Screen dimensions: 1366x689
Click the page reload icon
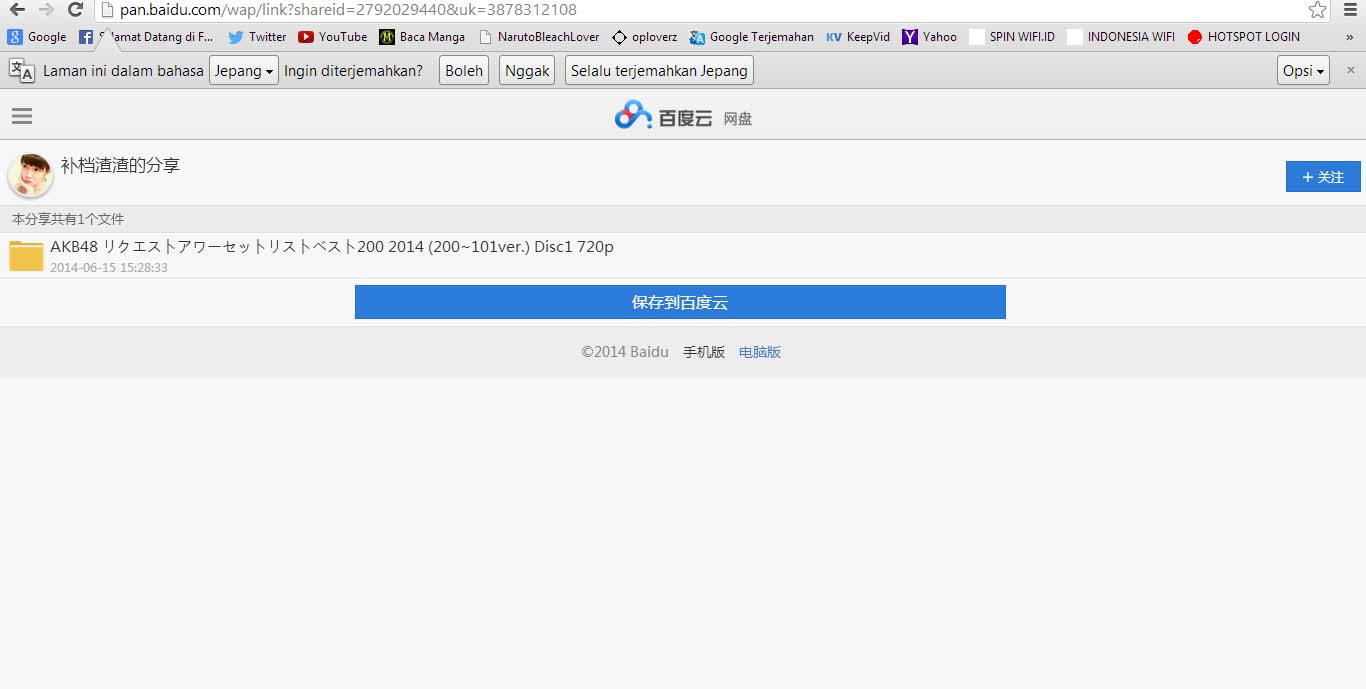point(76,10)
